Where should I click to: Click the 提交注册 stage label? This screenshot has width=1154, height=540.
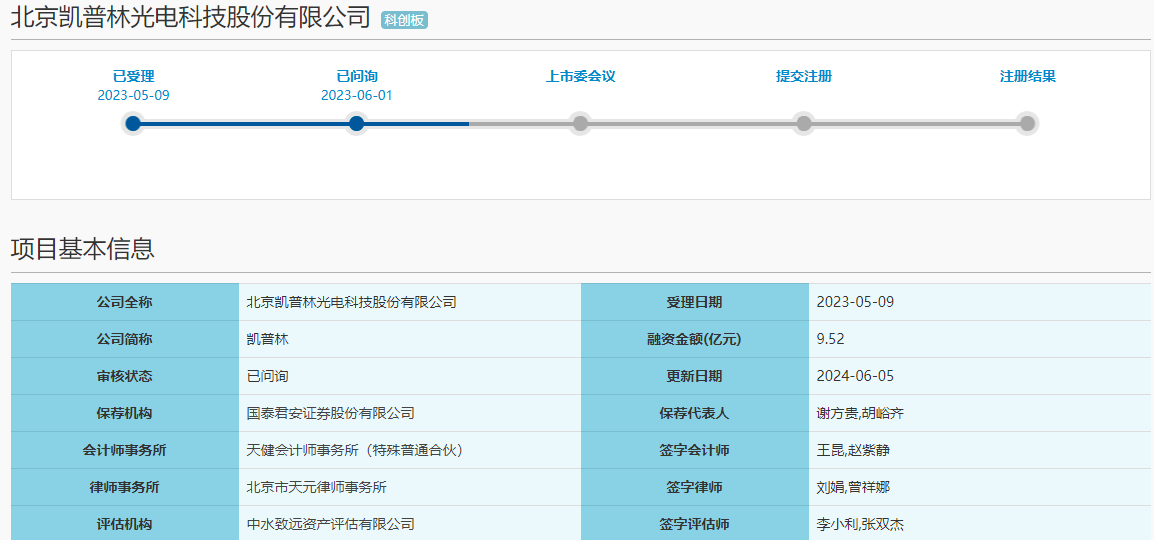803,76
